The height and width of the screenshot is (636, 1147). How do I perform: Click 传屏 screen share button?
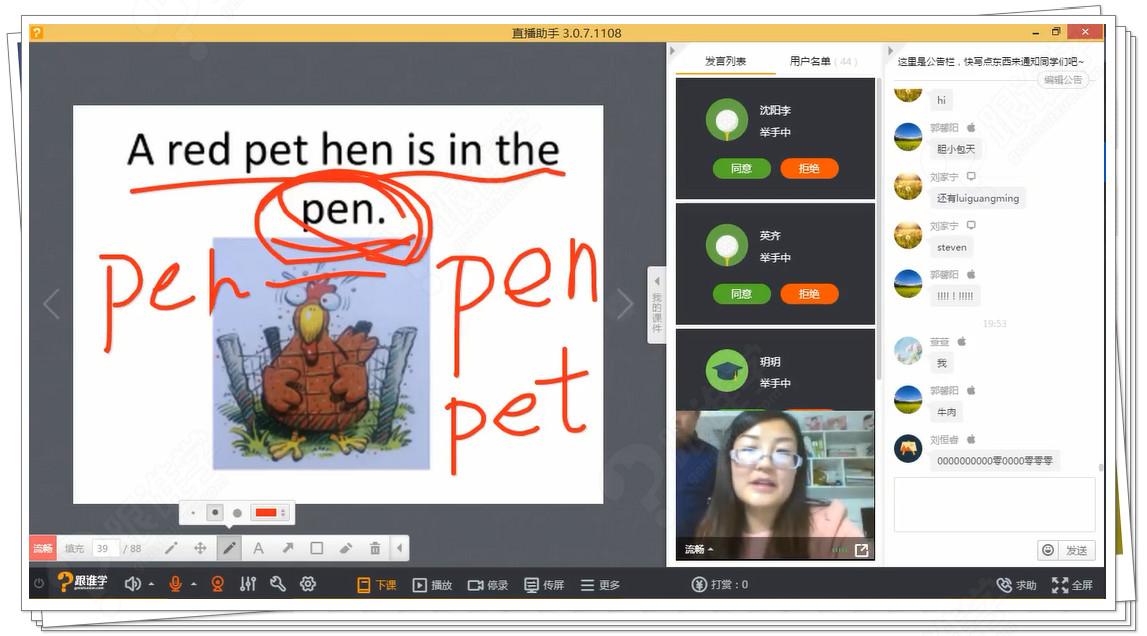pos(544,585)
